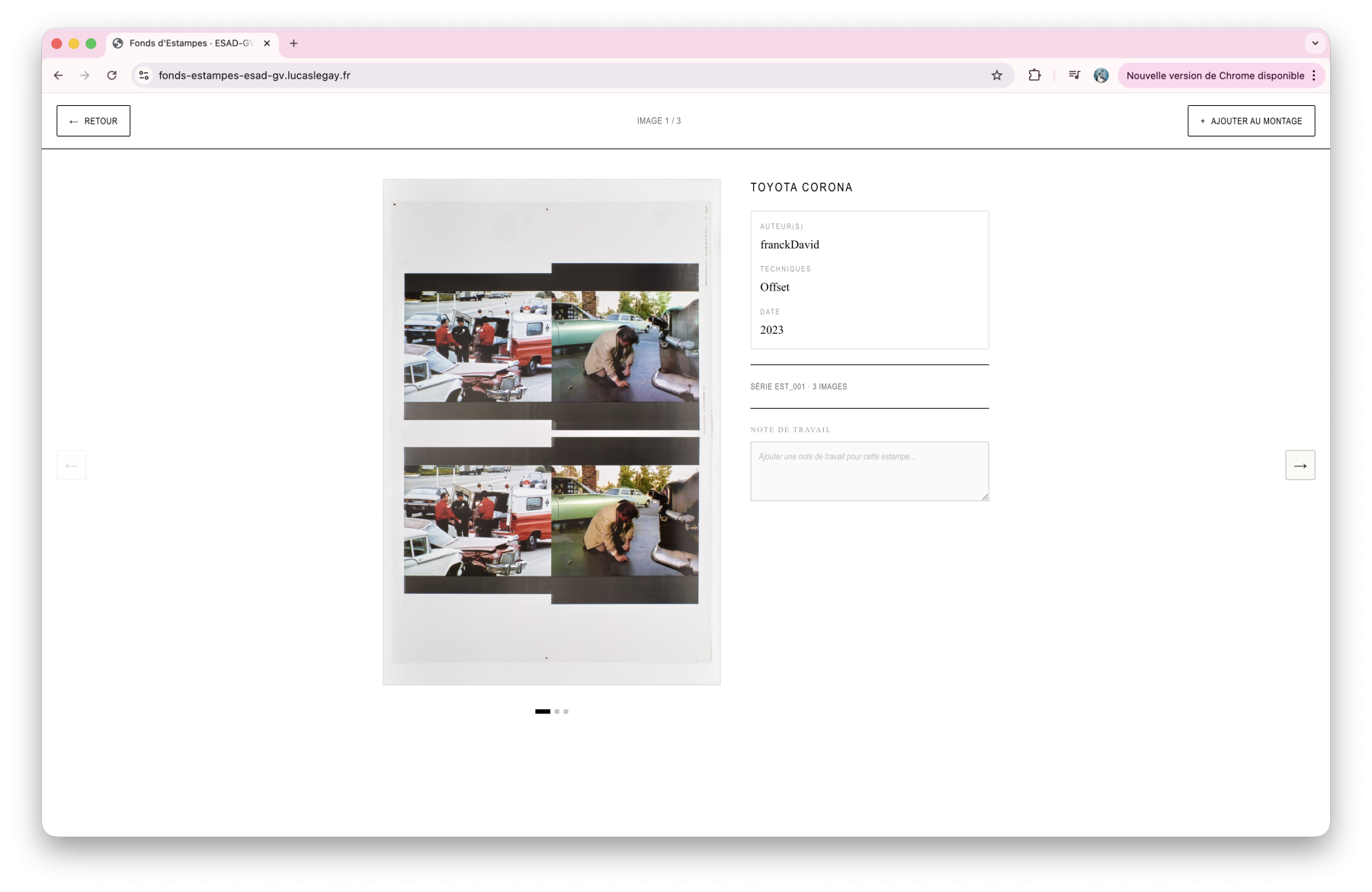Click into the note de travail field
Screen dimensions: 1372x892
(869, 471)
